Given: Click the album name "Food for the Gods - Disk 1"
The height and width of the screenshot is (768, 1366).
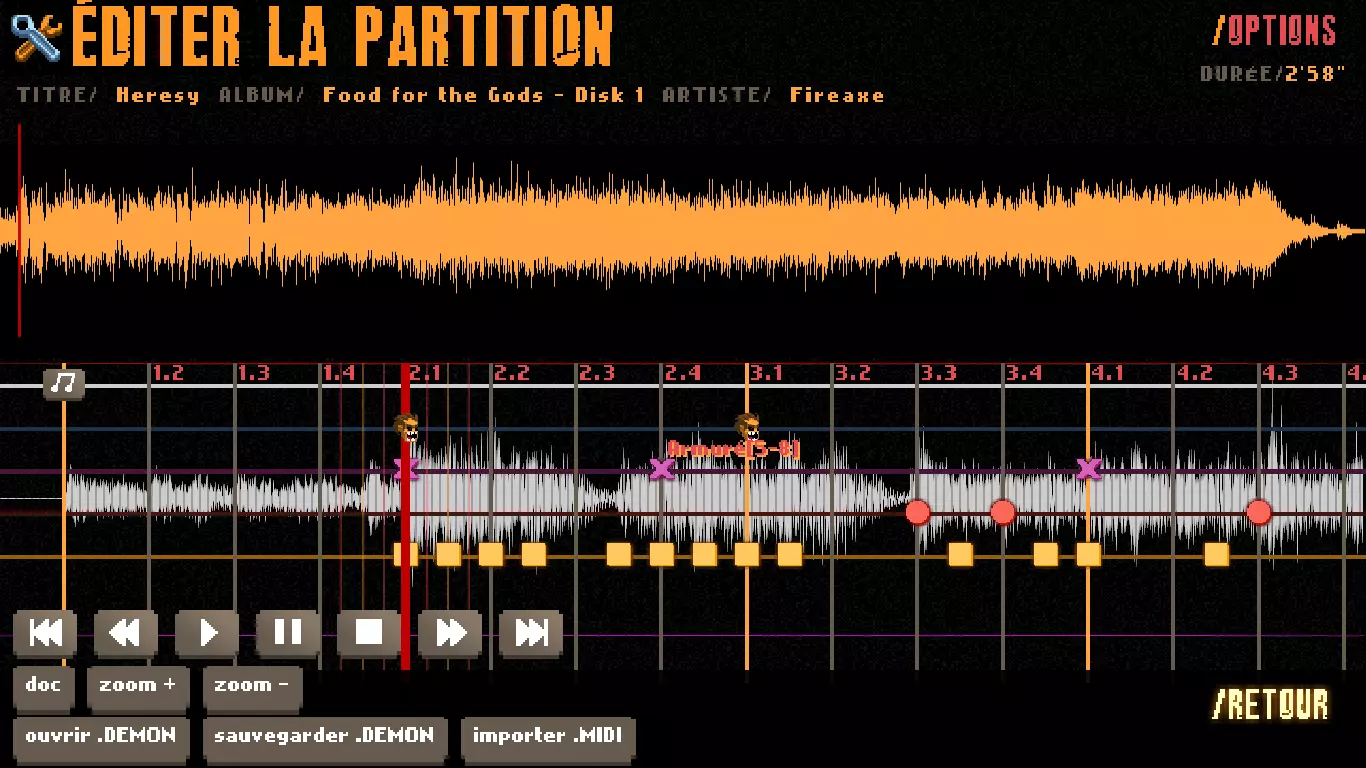Looking at the screenshot, I should 484,96.
